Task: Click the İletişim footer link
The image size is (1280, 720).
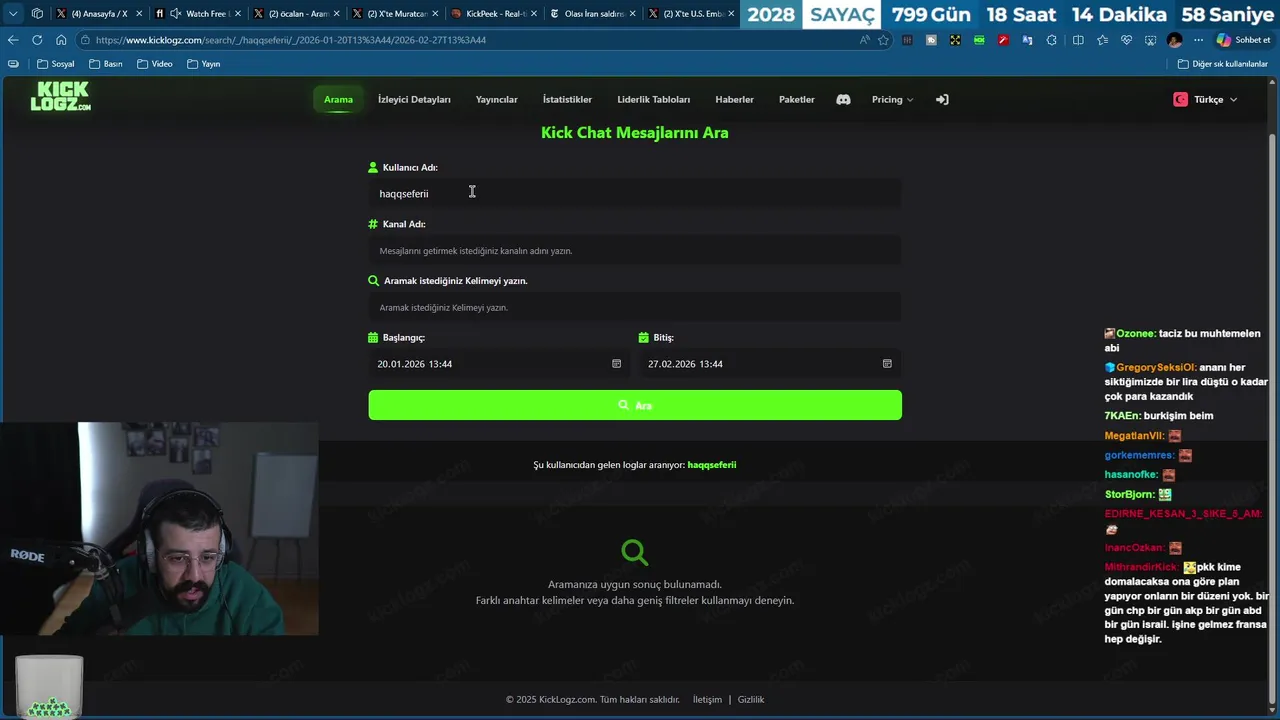Action: (x=707, y=700)
